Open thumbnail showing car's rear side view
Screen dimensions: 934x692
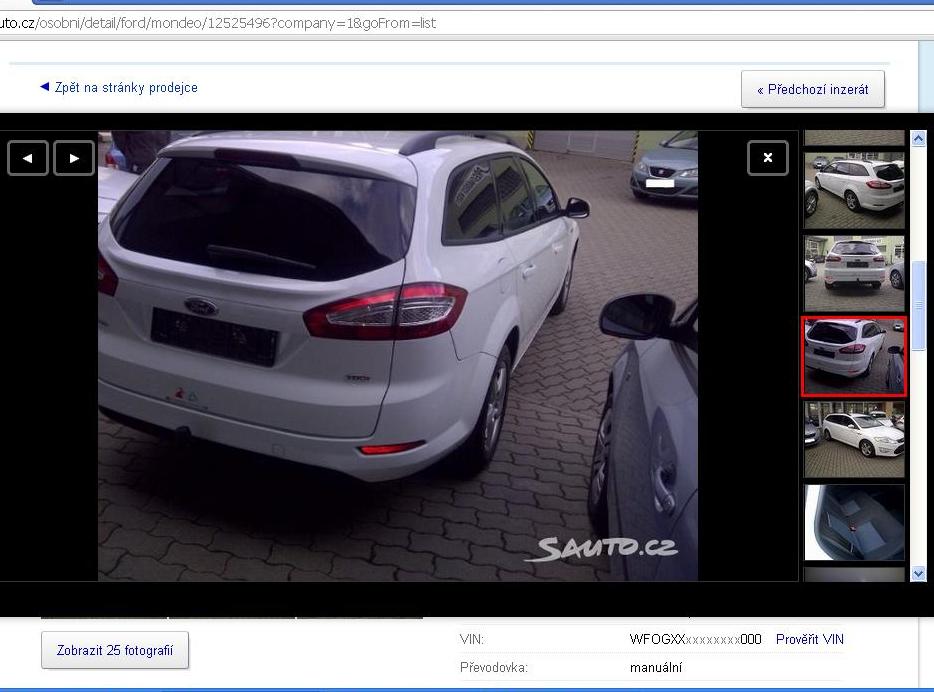pos(854,190)
